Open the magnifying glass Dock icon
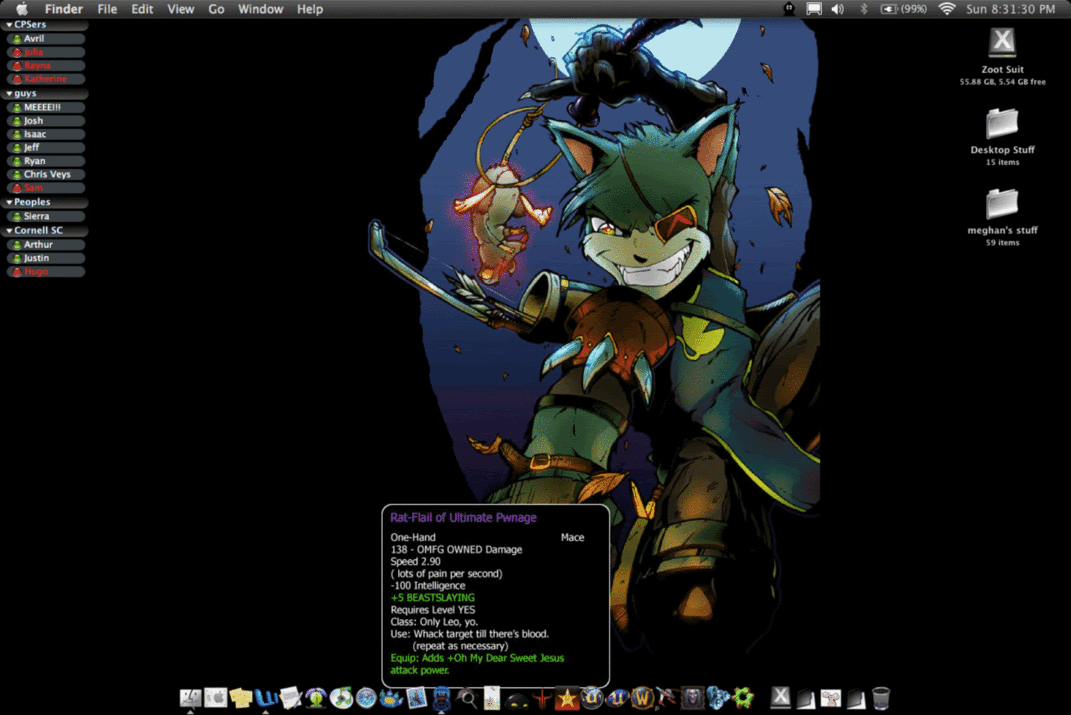1071x715 pixels. click(467, 698)
